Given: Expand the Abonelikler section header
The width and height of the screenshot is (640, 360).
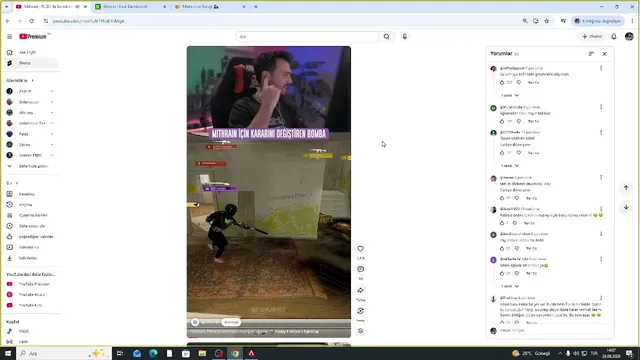Looking at the screenshot, I should click(x=20, y=80).
